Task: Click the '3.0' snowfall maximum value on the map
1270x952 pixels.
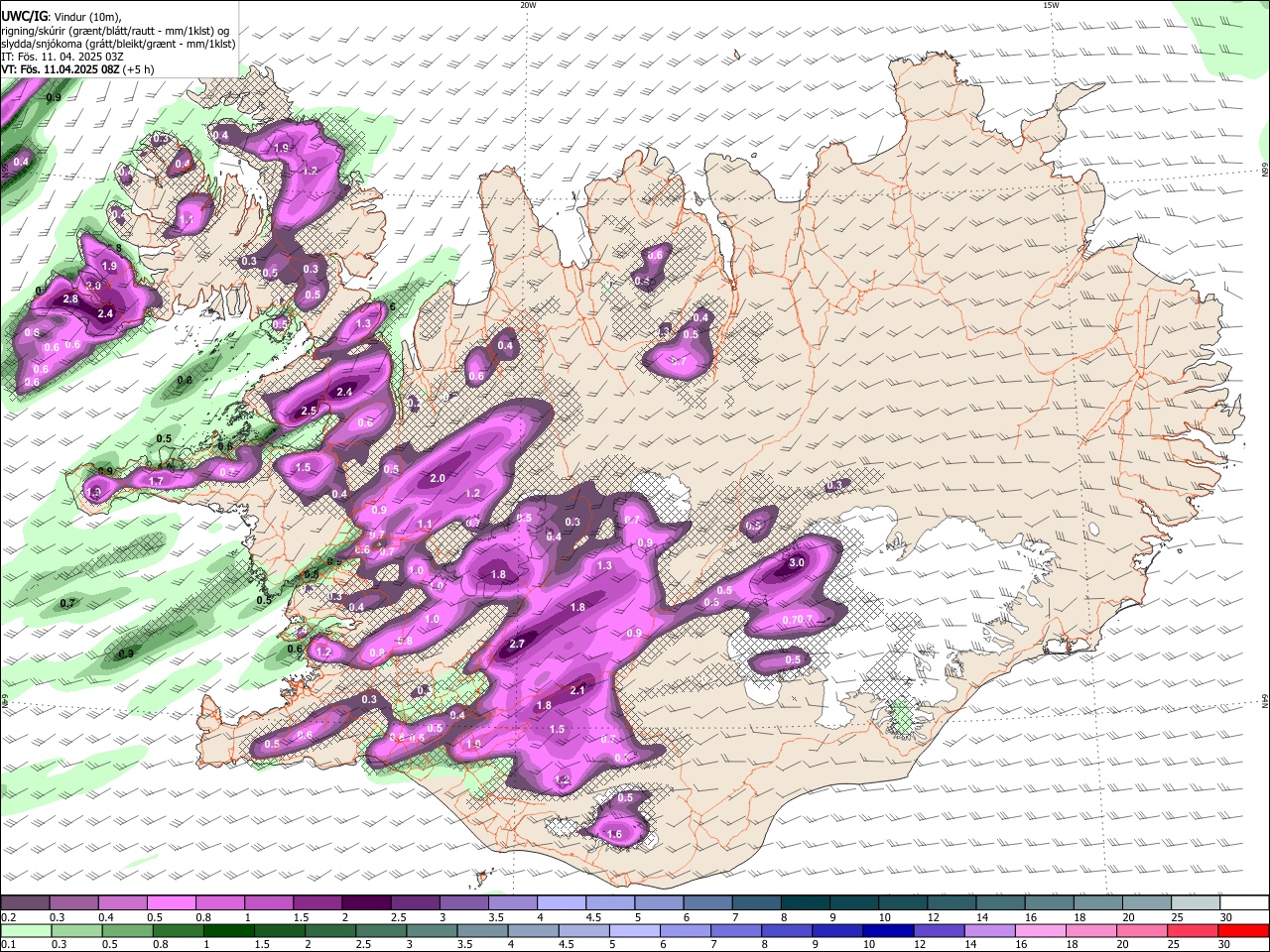Action: tap(796, 562)
